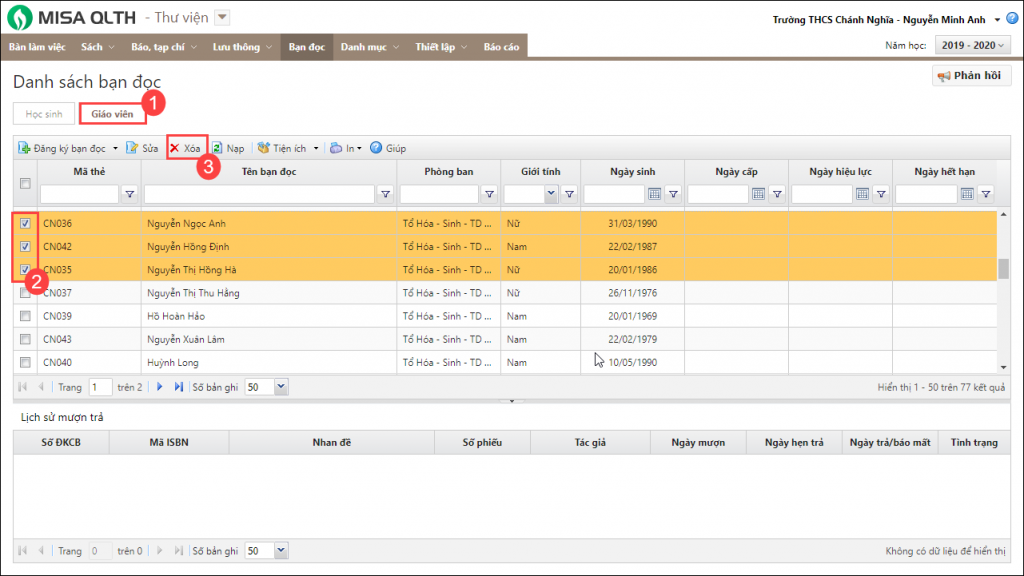Screen dimensions: 1024x576
Task: Click the Đăng ký bạn đọc button
Action: click(x=63, y=148)
